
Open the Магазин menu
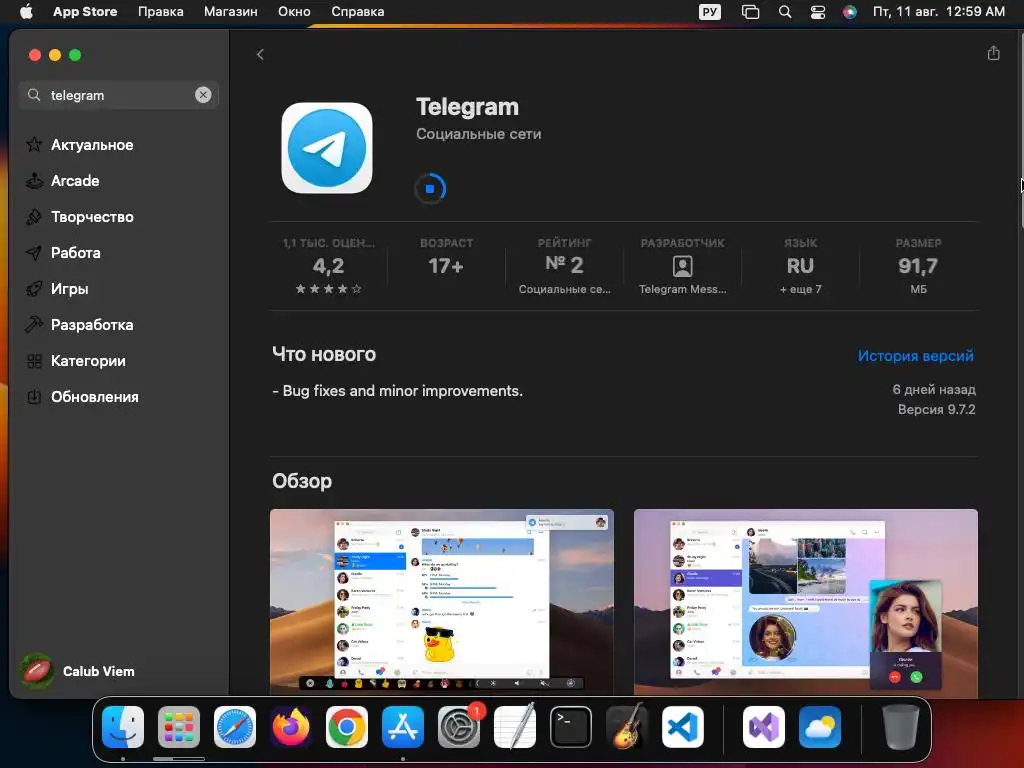click(231, 12)
